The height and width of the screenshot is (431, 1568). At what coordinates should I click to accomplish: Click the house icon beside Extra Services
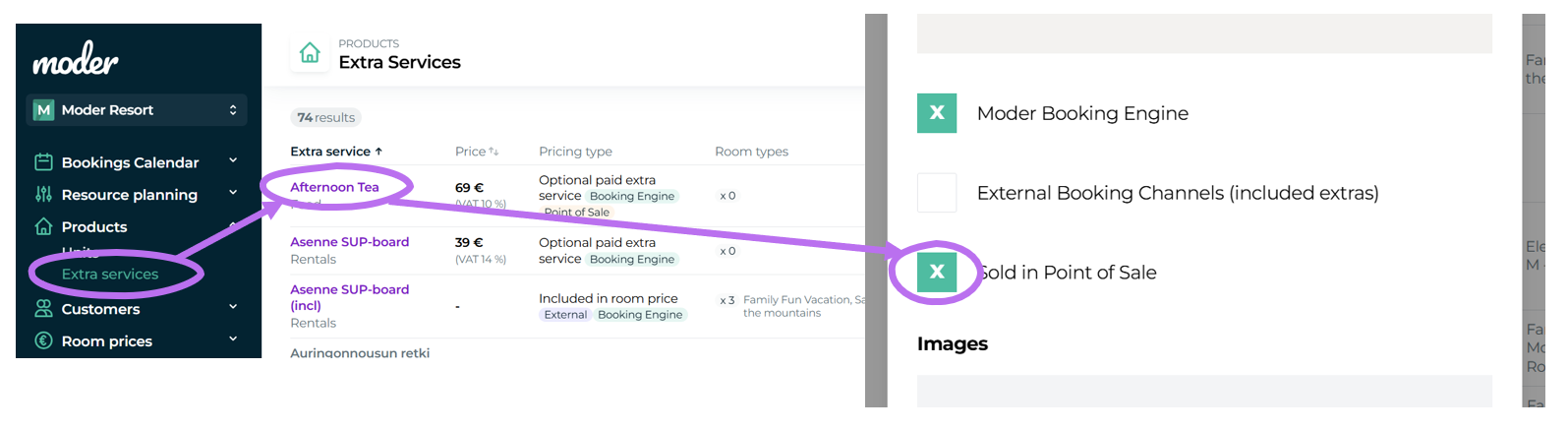click(x=310, y=53)
